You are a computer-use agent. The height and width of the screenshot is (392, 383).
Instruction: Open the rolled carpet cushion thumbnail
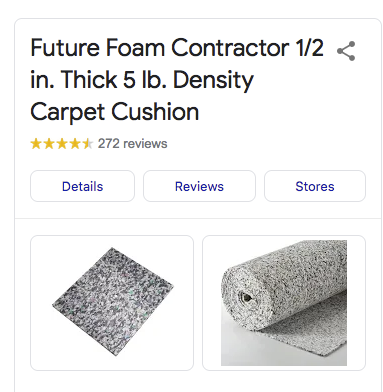[284, 303]
